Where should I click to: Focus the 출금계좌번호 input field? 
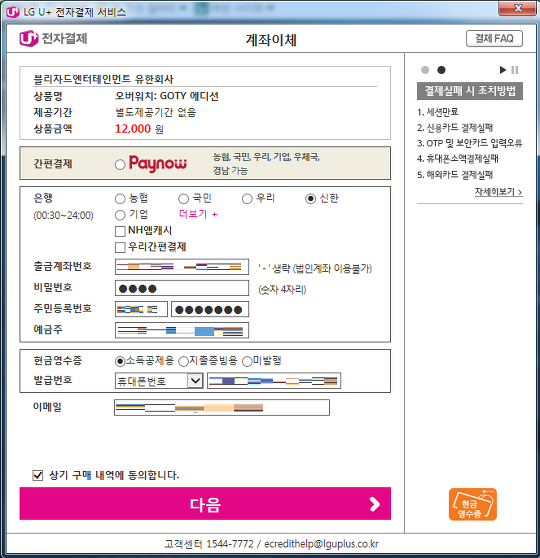click(x=182, y=267)
